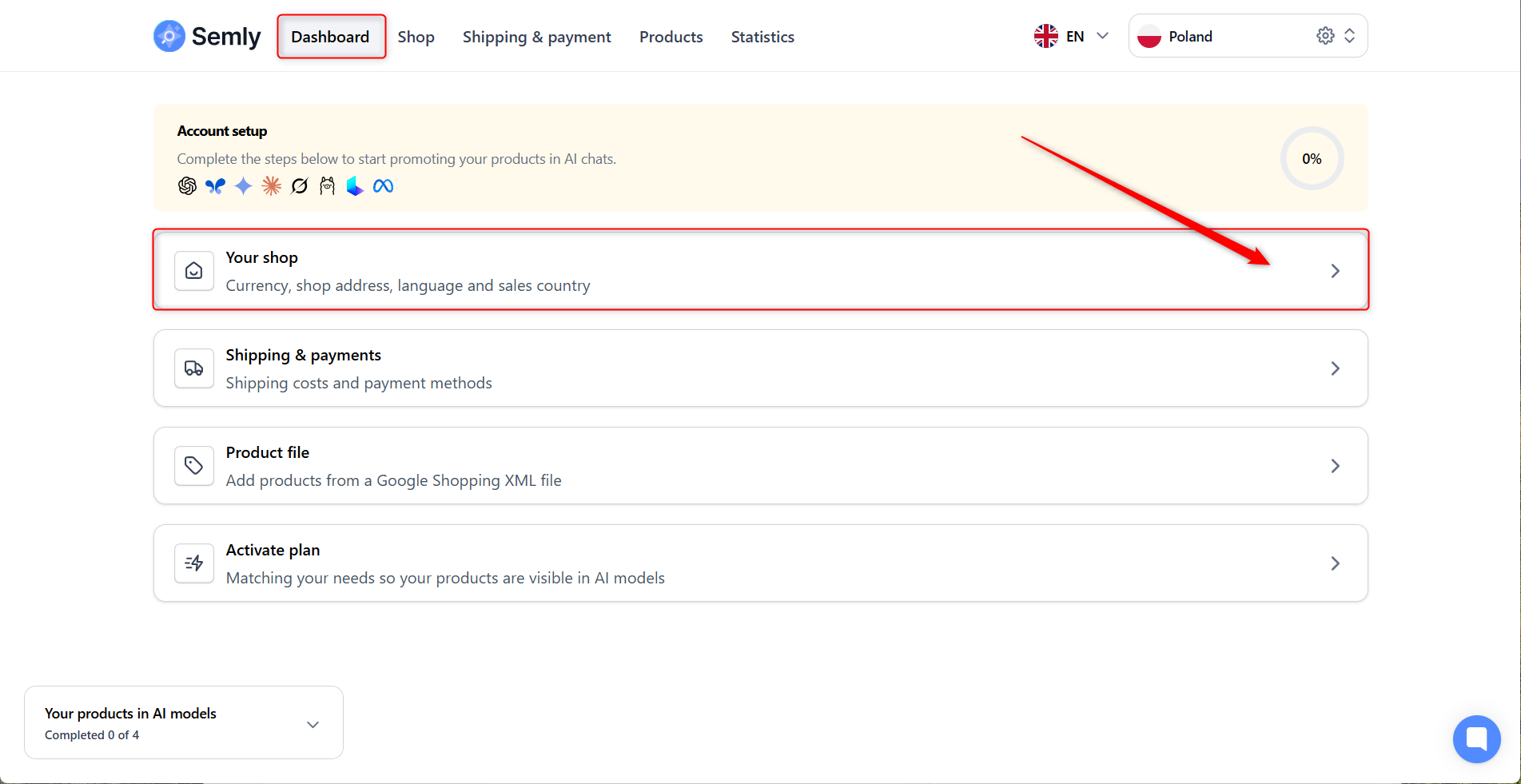Open the Products tab
1521x784 pixels.
pos(671,37)
